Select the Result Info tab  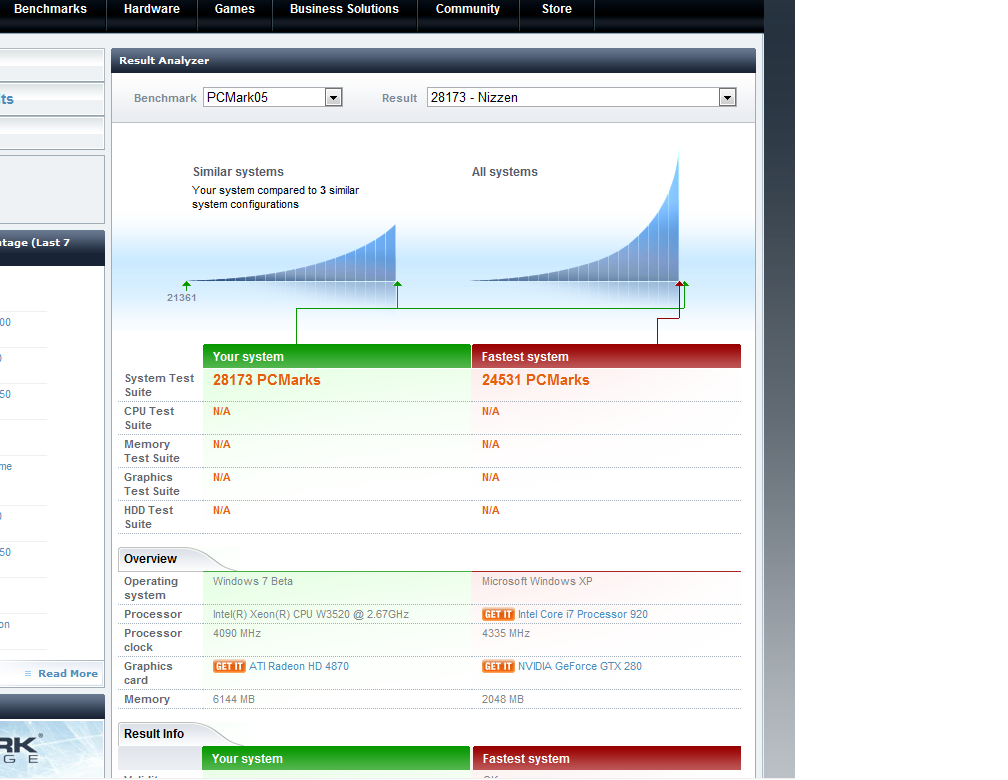click(x=154, y=734)
